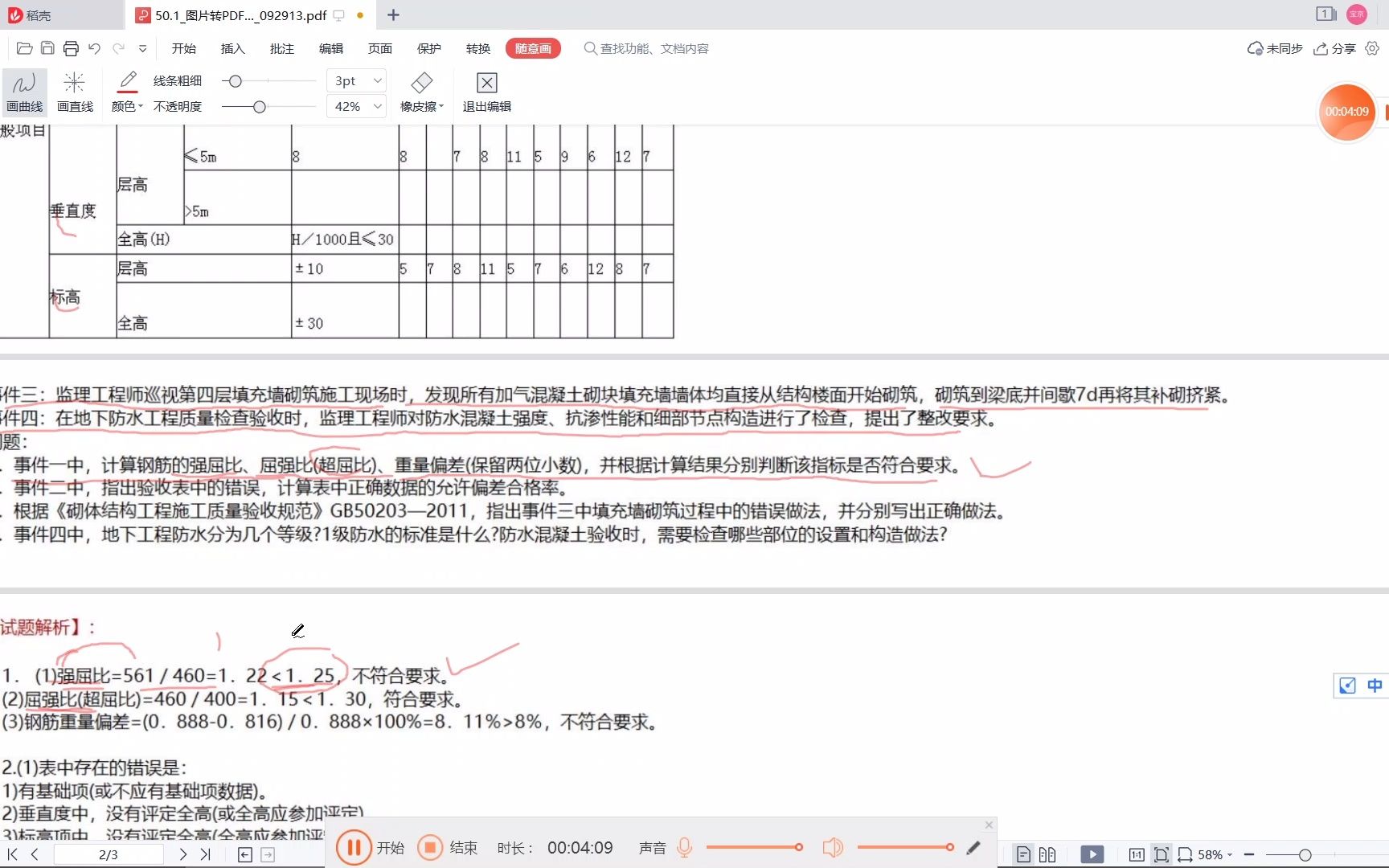Screen dimensions: 1389x868
Task: Go to last page icon
Action: pos(205,854)
